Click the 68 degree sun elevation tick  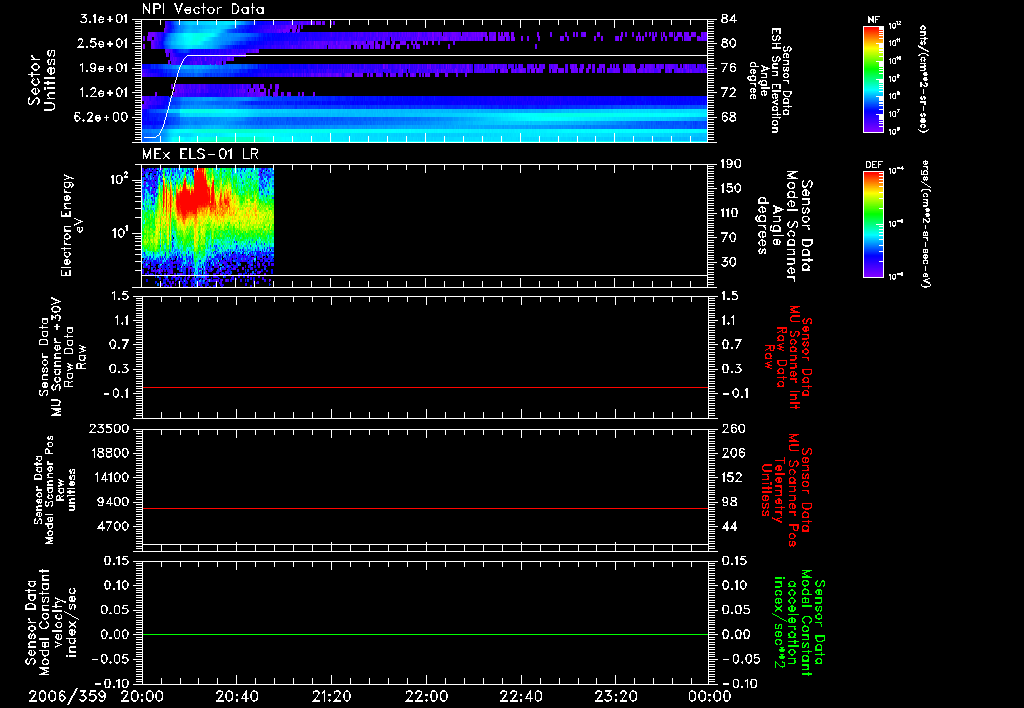[729, 117]
